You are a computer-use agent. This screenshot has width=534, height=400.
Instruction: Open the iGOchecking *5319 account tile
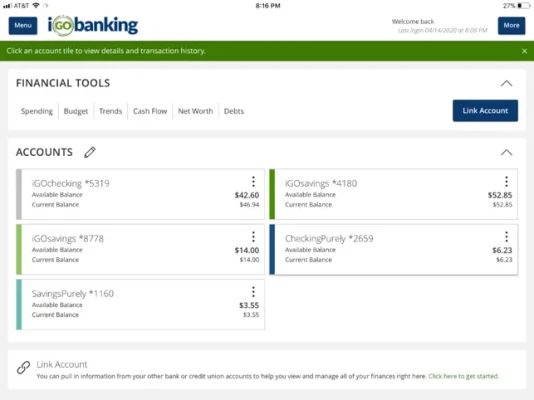pyautogui.click(x=140, y=194)
